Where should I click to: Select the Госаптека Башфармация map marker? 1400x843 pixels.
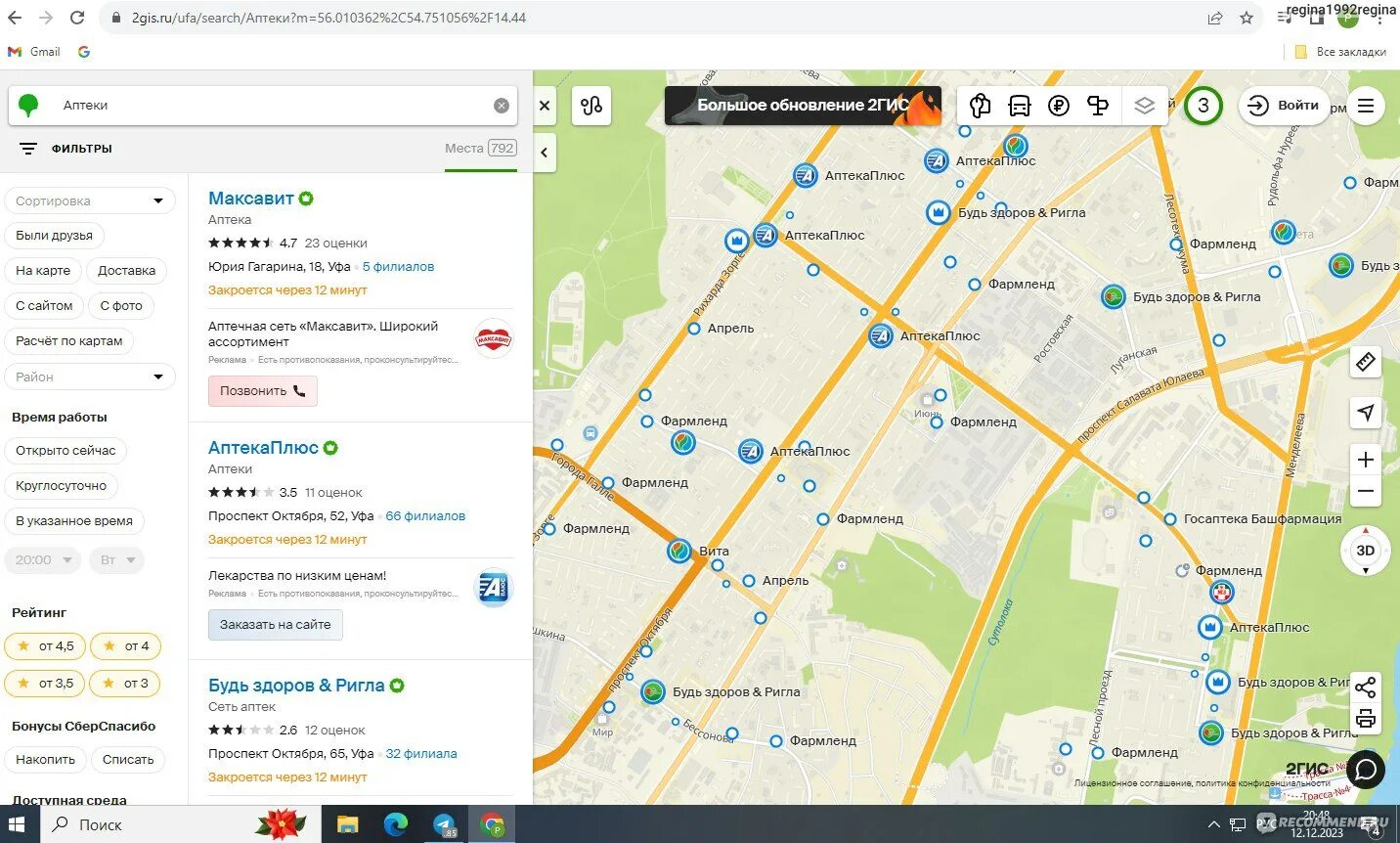click(1170, 519)
